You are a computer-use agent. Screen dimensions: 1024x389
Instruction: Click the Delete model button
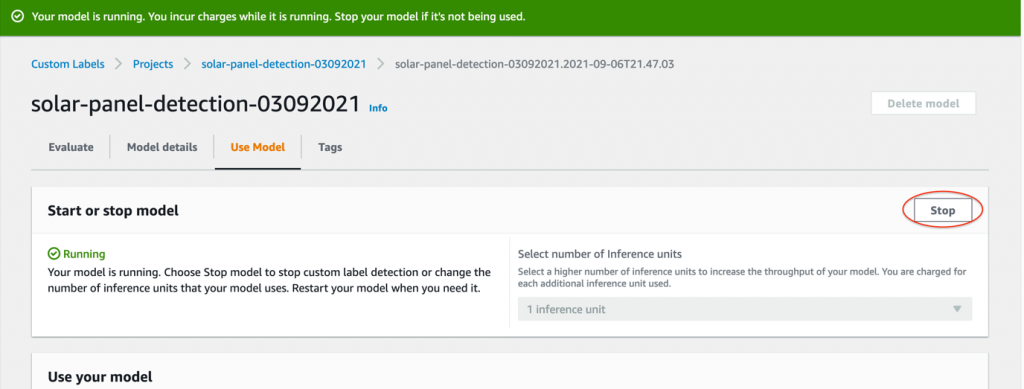point(923,103)
